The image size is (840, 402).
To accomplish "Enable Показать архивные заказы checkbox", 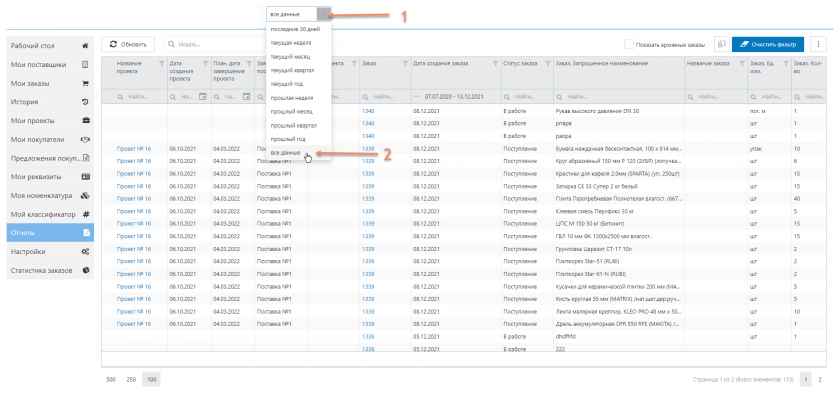I will 628,45.
